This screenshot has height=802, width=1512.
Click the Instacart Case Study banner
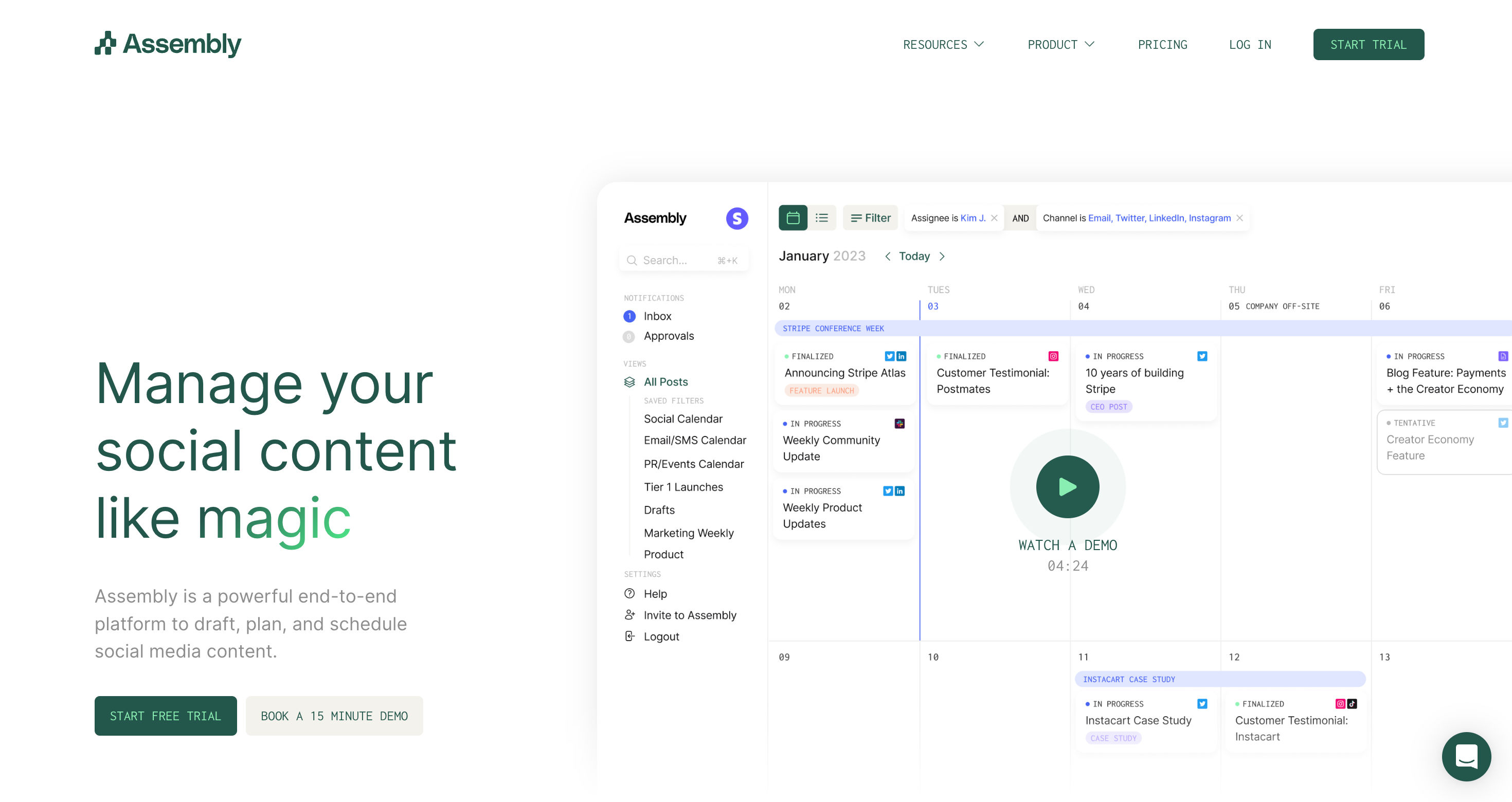(1220, 679)
